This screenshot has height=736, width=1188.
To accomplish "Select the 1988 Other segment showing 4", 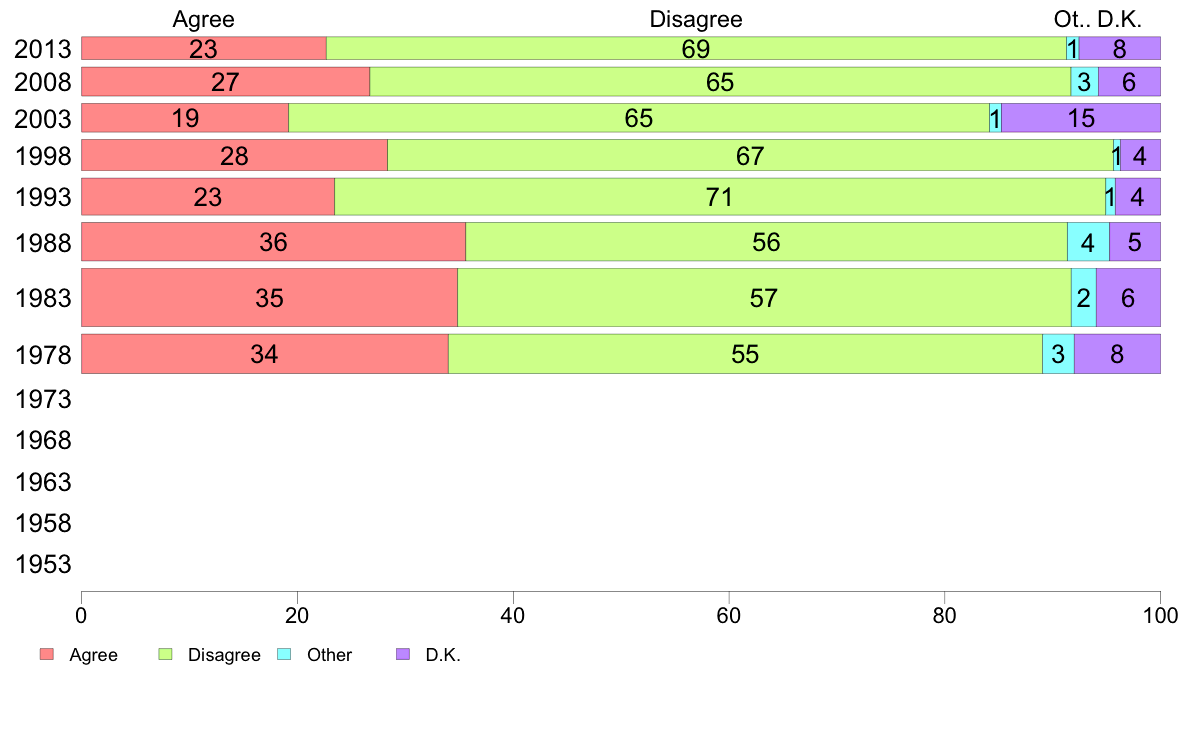I will tap(1088, 242).
